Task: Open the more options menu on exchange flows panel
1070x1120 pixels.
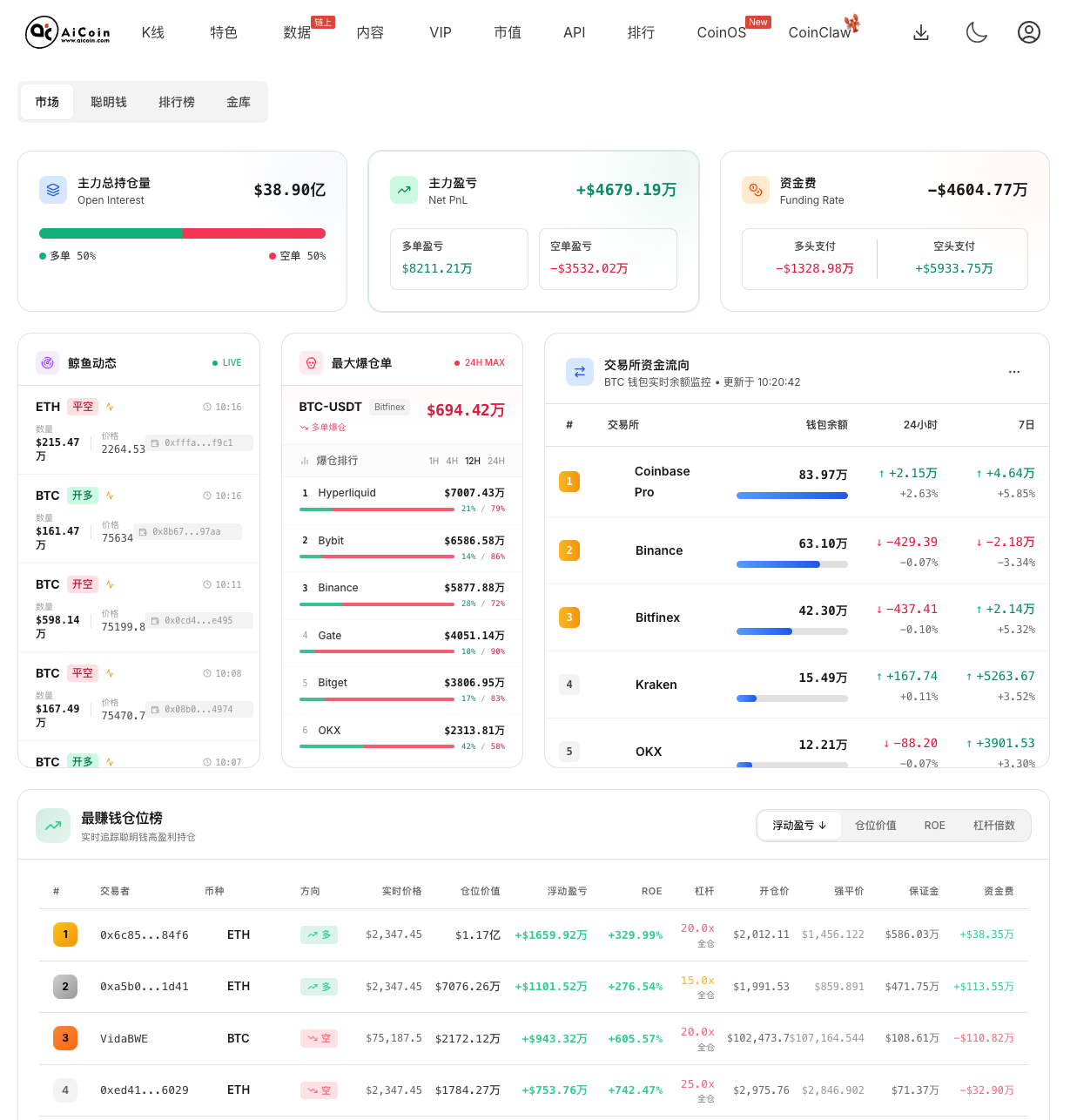Action: tap(1013, 371)
